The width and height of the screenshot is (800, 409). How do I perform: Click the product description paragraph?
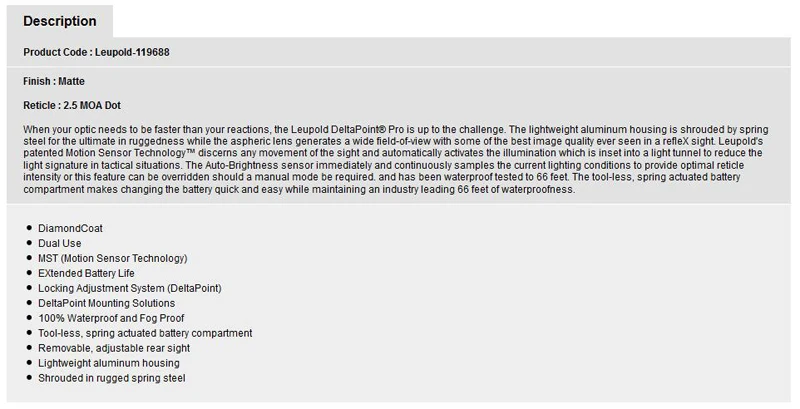pos(395,159)
